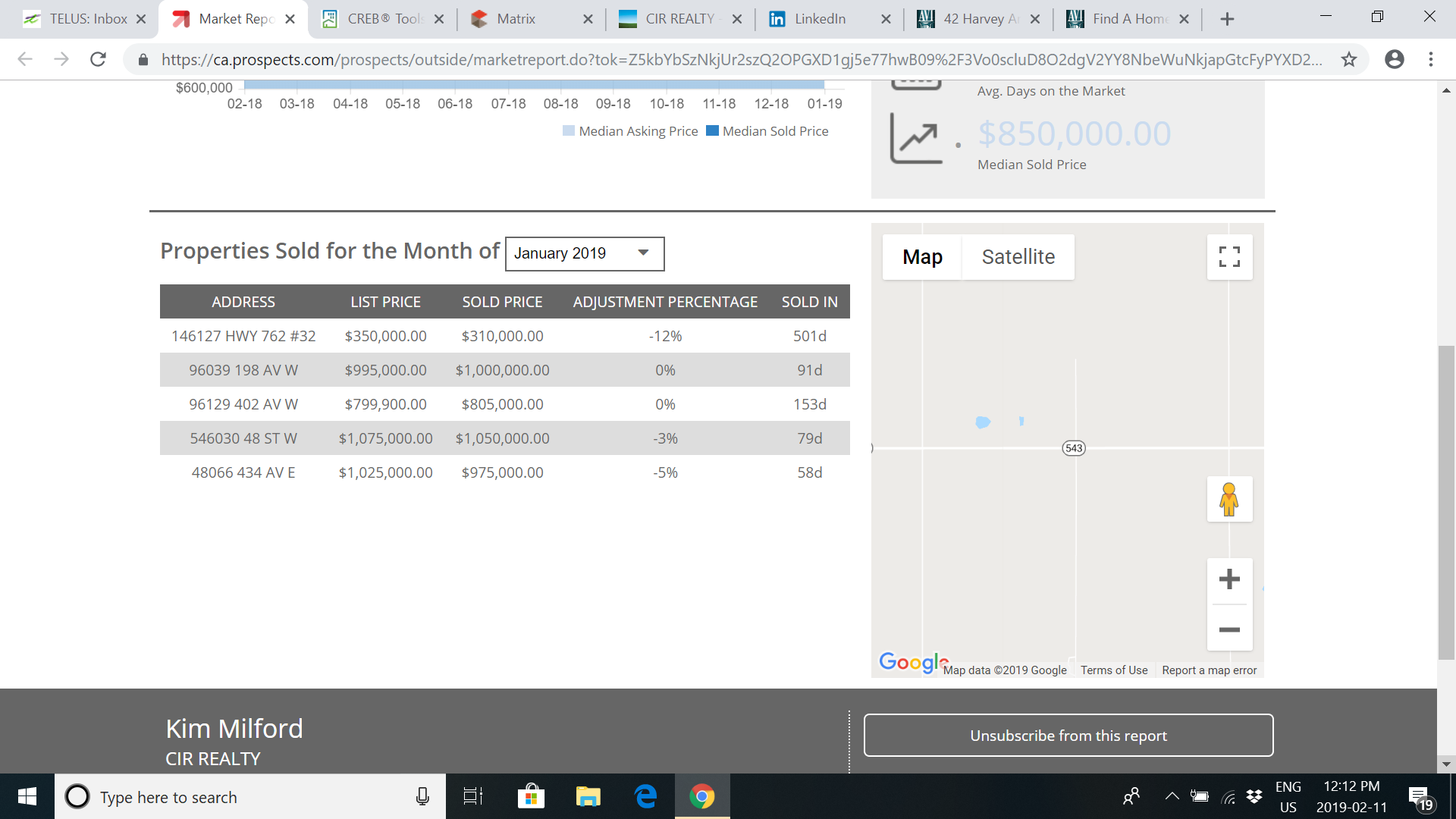Open Chrome user profile icon
Viewport: 1456px width, 819px height.
tap(1394, 59)
